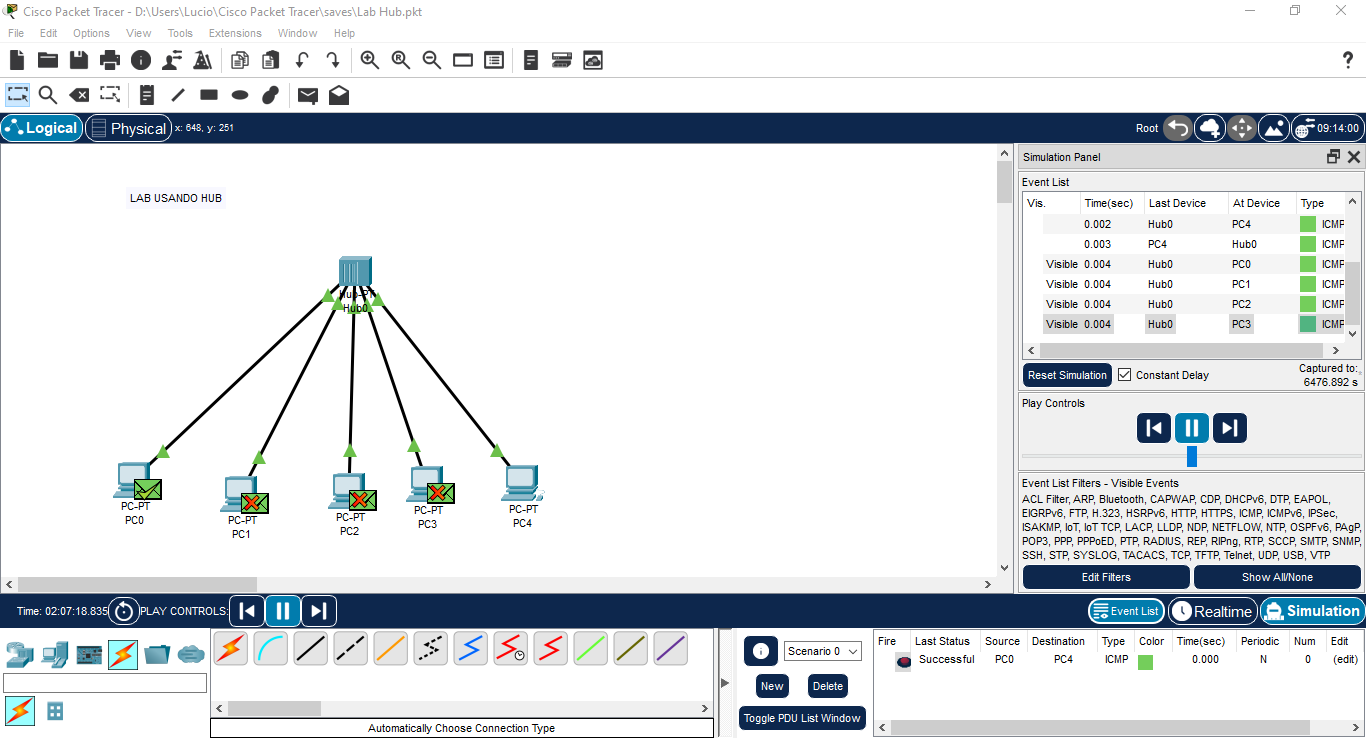1366x738 pixels.
Task: Open the Options menu
Action: (x=91, y=33)
